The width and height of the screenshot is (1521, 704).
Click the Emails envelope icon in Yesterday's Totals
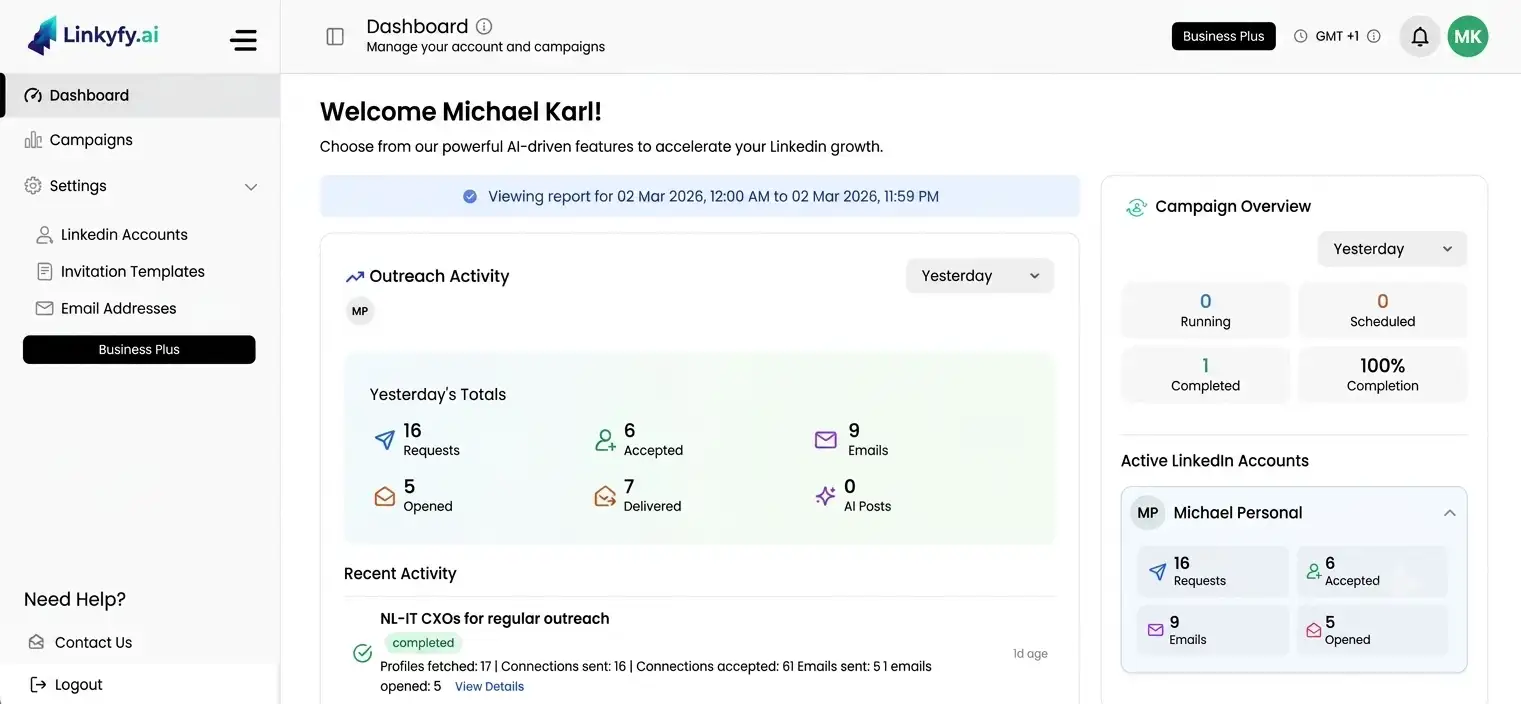pyautogui.click(x=826, y=440)
